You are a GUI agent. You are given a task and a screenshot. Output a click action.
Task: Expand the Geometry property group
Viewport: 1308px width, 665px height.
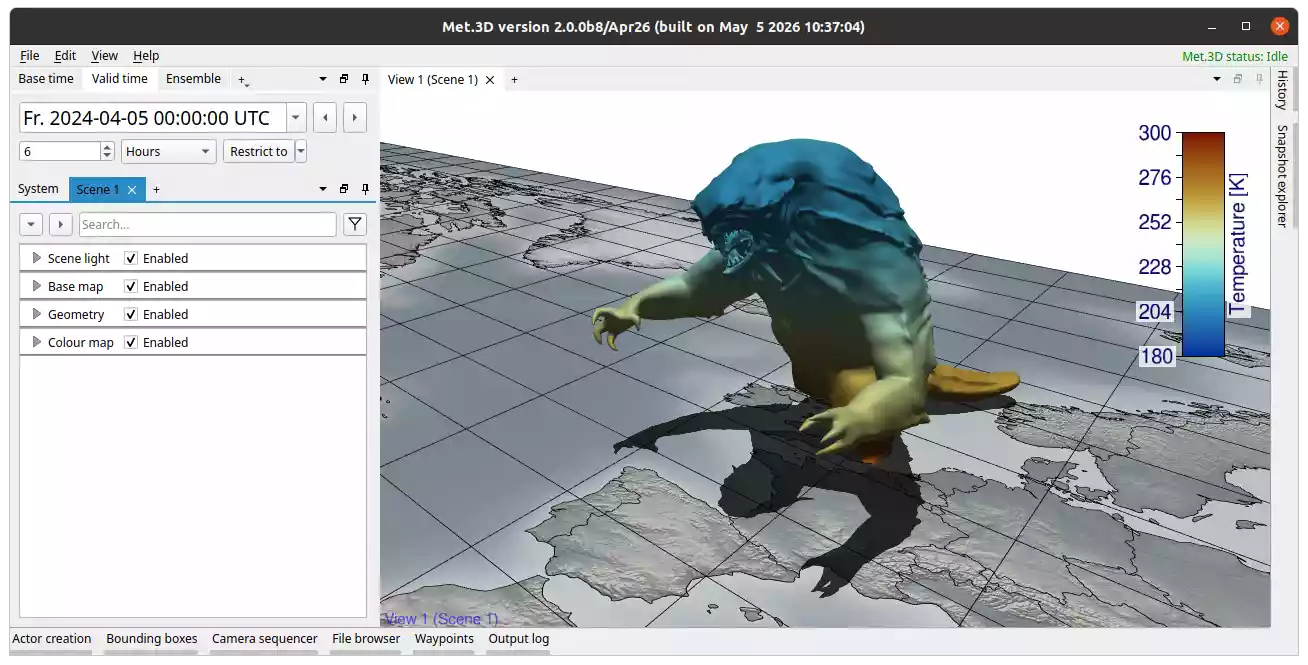37,314
